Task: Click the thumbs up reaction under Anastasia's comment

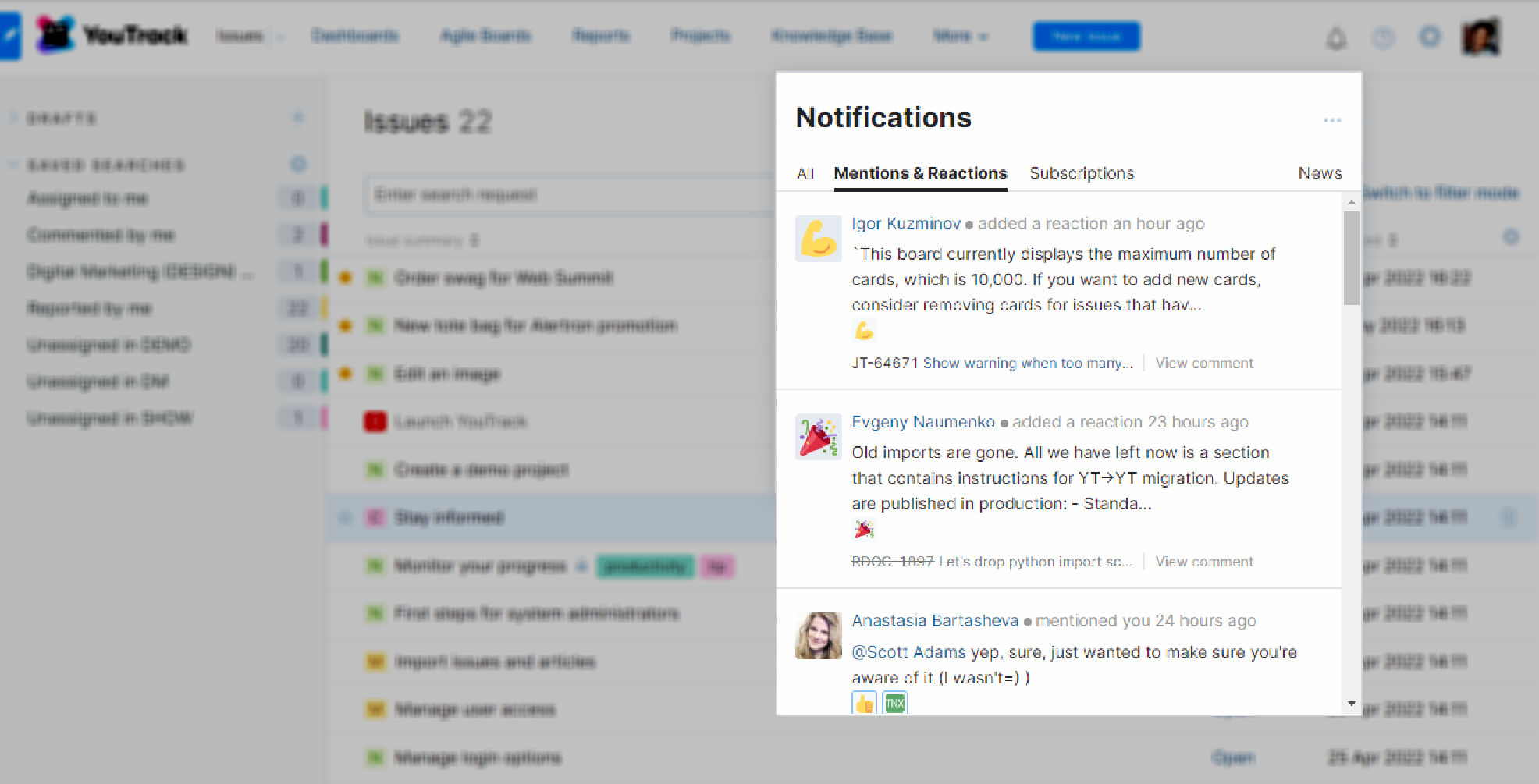Action: (x=864, y=704)
